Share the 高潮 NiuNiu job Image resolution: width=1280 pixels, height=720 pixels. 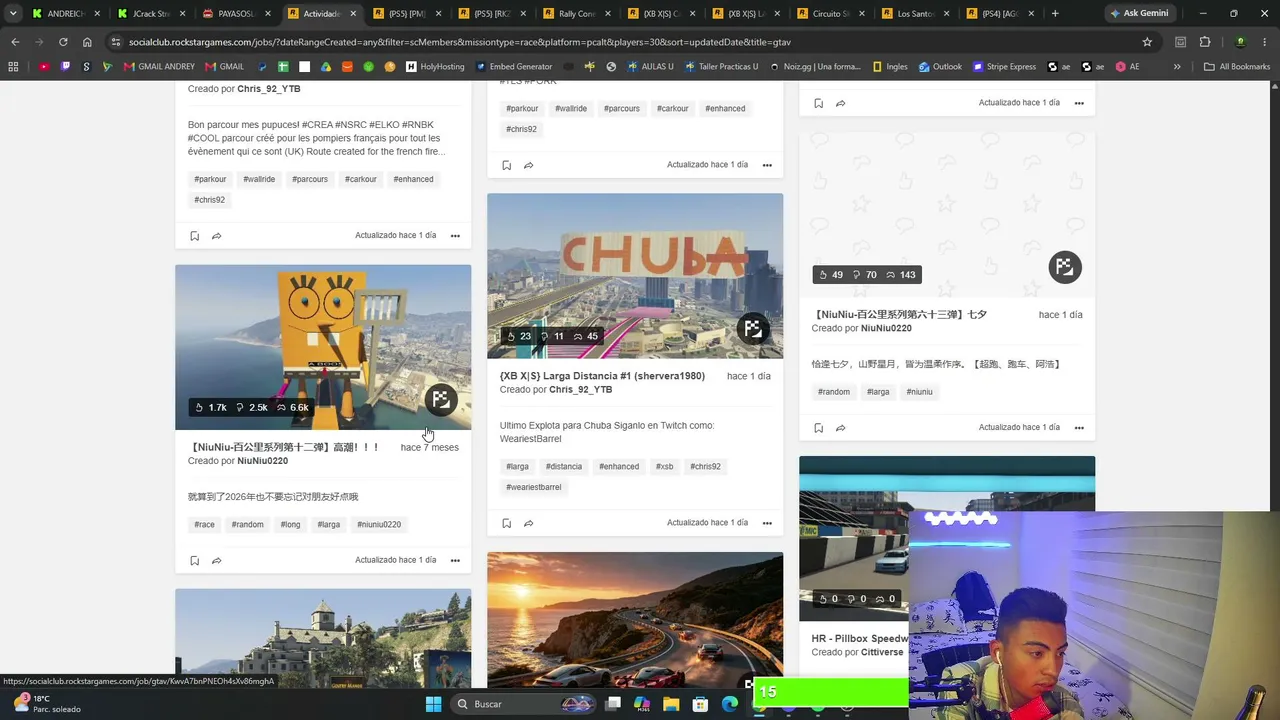tap(216, 561)
